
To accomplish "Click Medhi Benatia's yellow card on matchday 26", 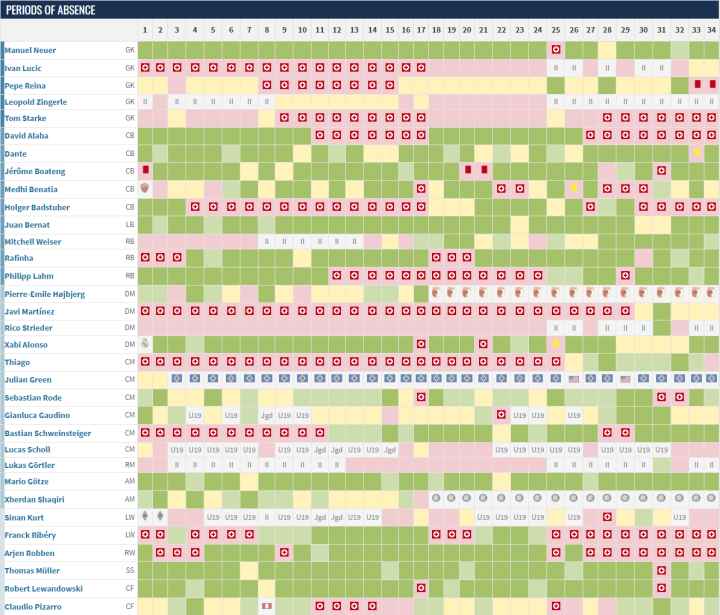I will (574, 187).
